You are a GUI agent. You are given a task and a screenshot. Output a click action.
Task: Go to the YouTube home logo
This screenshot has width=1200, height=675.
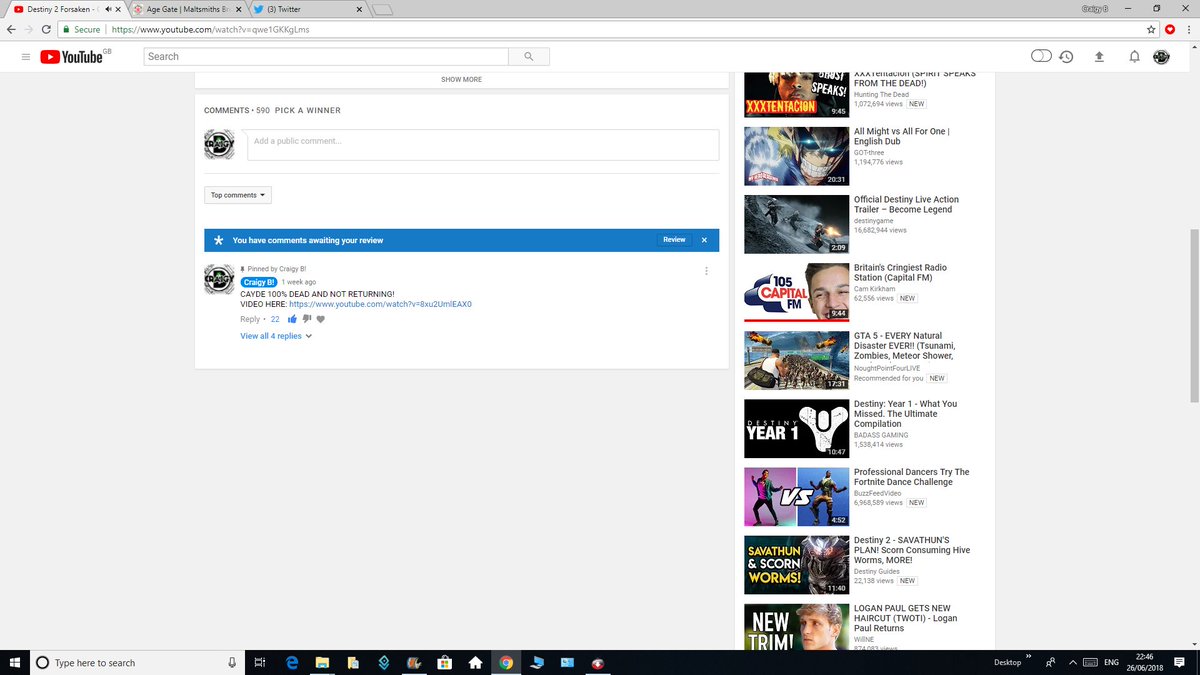click(72, 57)
